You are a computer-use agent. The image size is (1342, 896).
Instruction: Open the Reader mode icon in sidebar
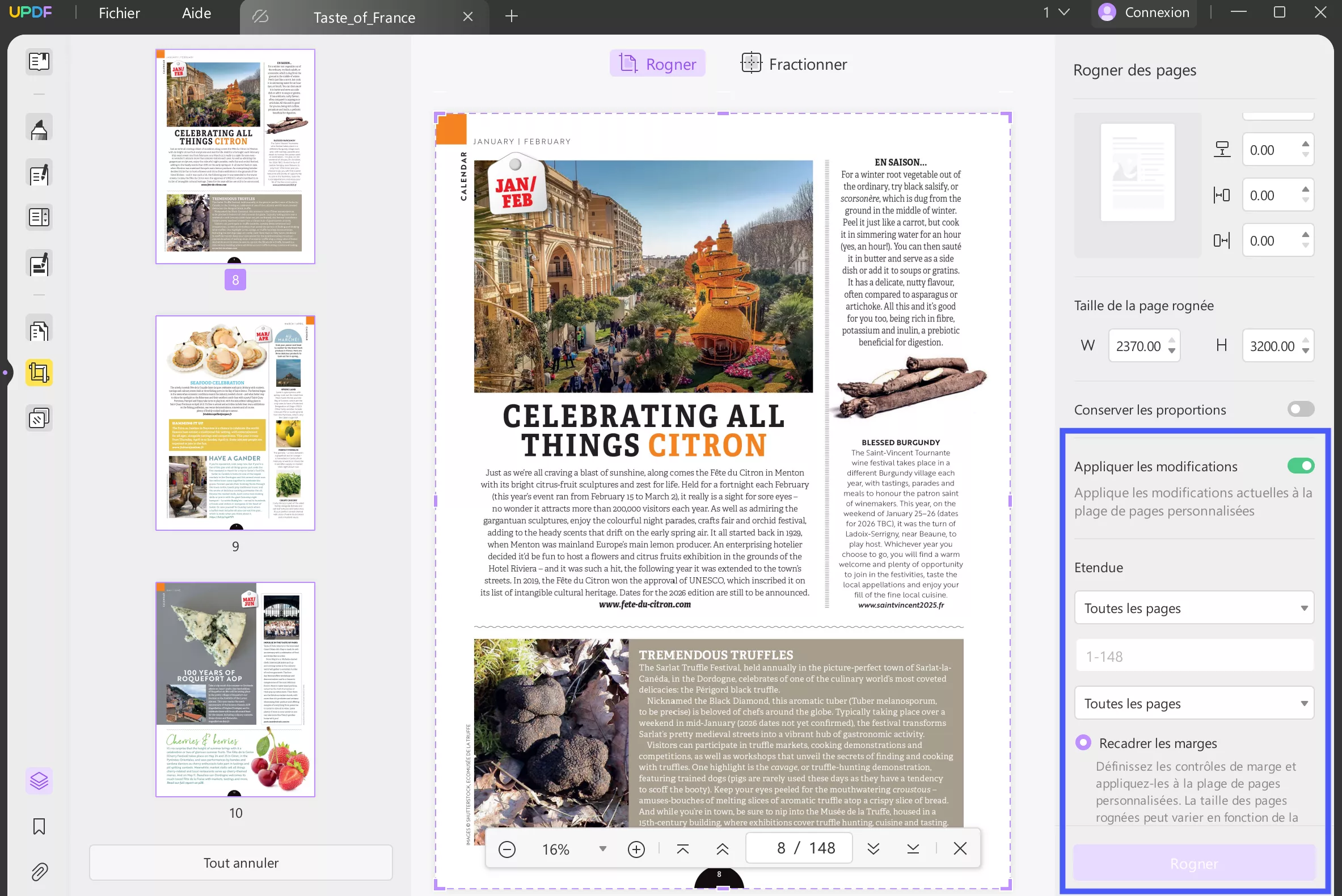(x=39, y=62)
